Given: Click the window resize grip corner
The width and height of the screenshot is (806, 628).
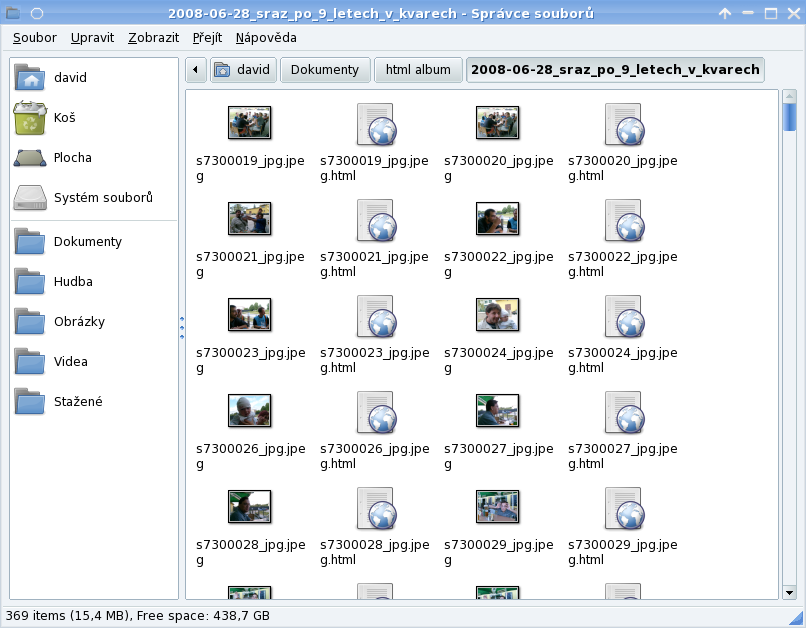Looking at the screenshot, I should coord(796,617).
